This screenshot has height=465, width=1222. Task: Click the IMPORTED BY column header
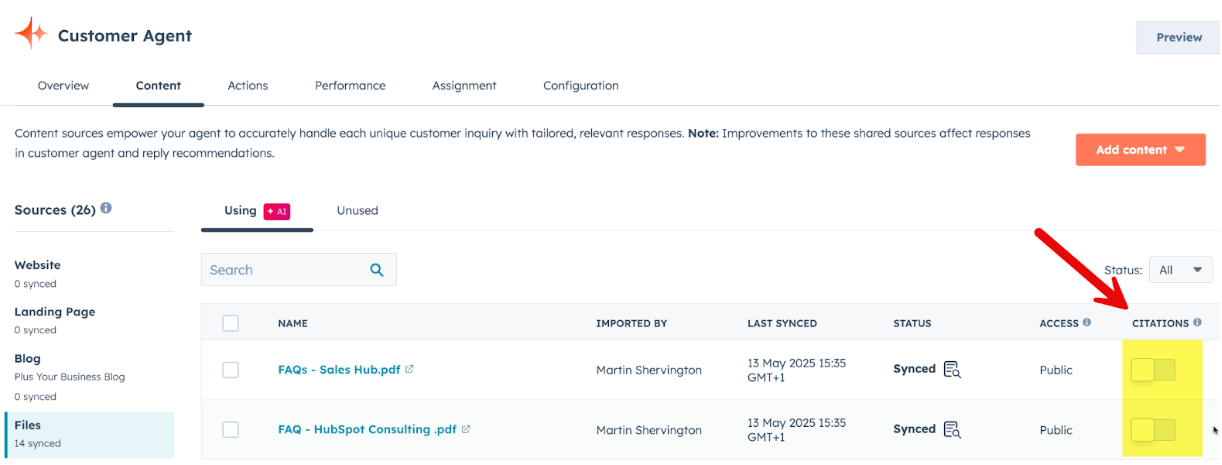tap(631, 324)
